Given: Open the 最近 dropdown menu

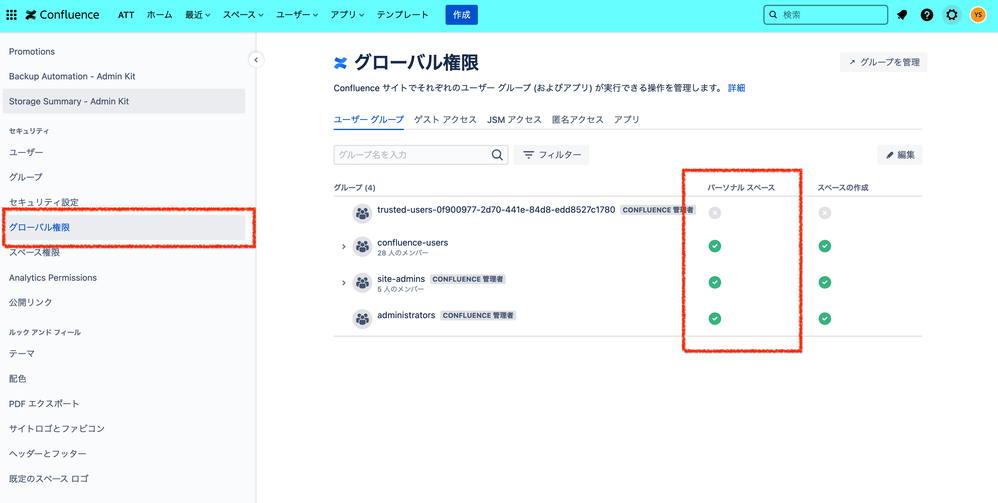Looking at the screenshot, I should tap(197, 15).
